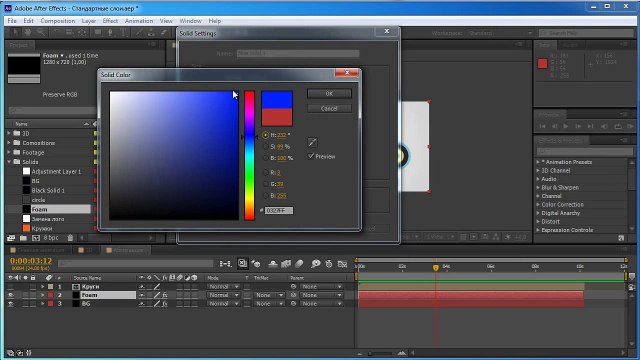Image resolution: width=640 pixels, height=360 pixels.
Task: Select the G green channel radio button
Action: point(265,184)
